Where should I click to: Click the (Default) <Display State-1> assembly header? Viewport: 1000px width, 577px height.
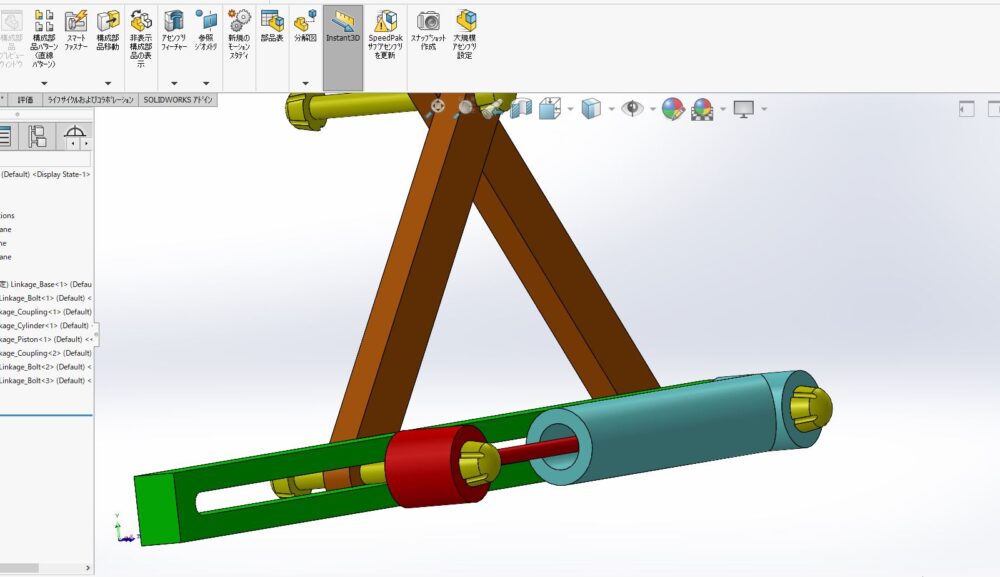(x=45, y=175)
